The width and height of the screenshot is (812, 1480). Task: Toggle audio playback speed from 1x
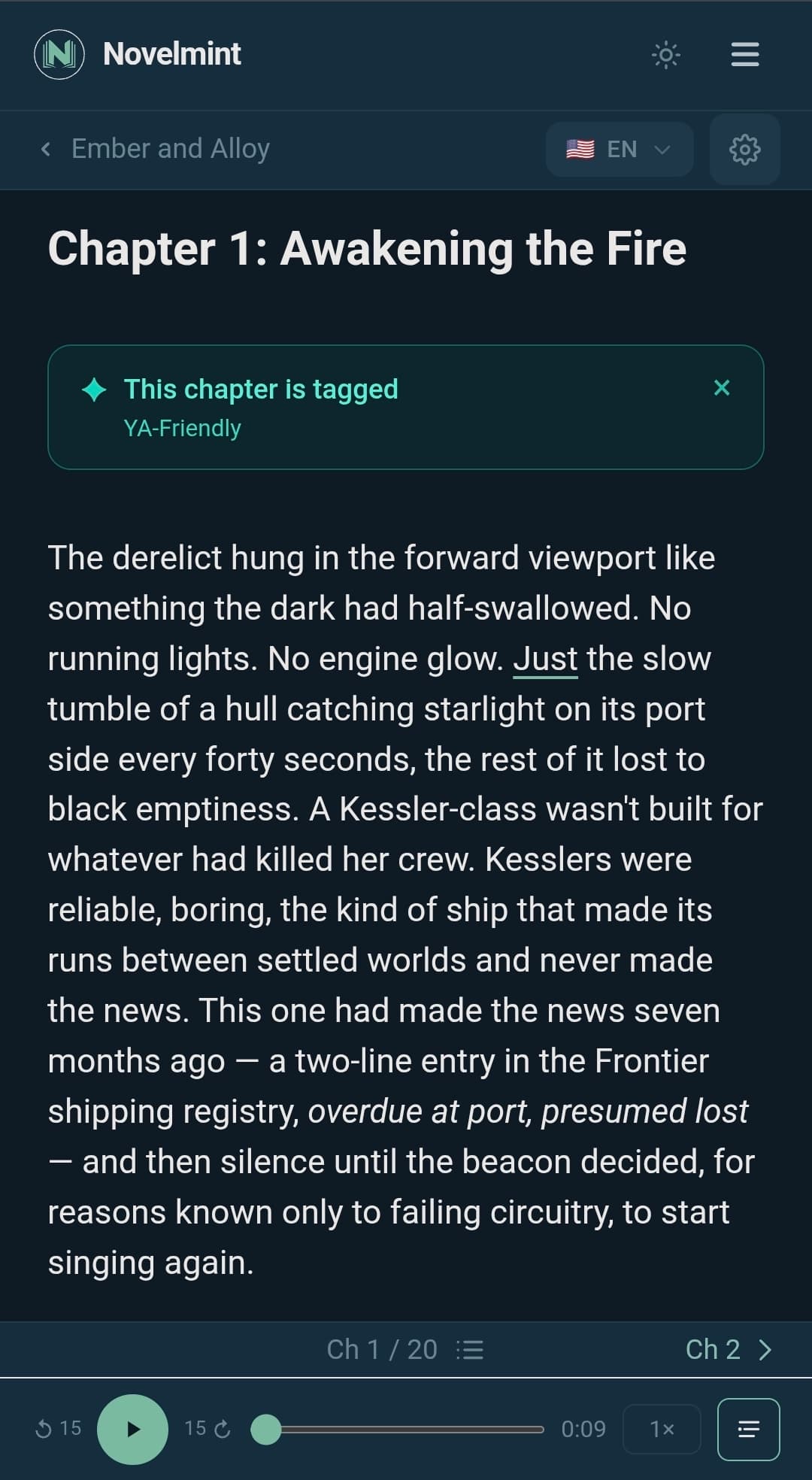[661, 1429]
